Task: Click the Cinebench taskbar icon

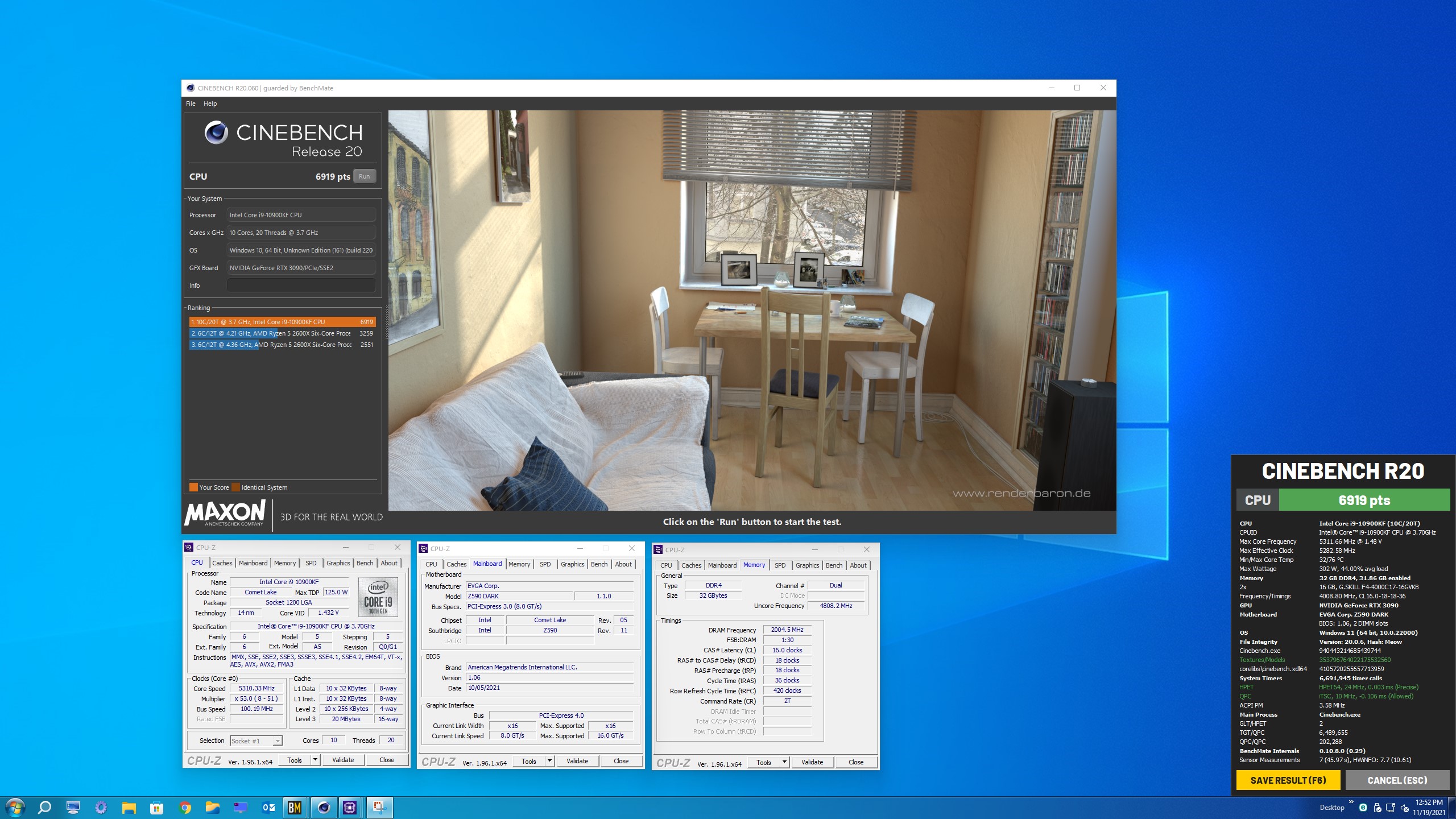Action: [324, 807]
